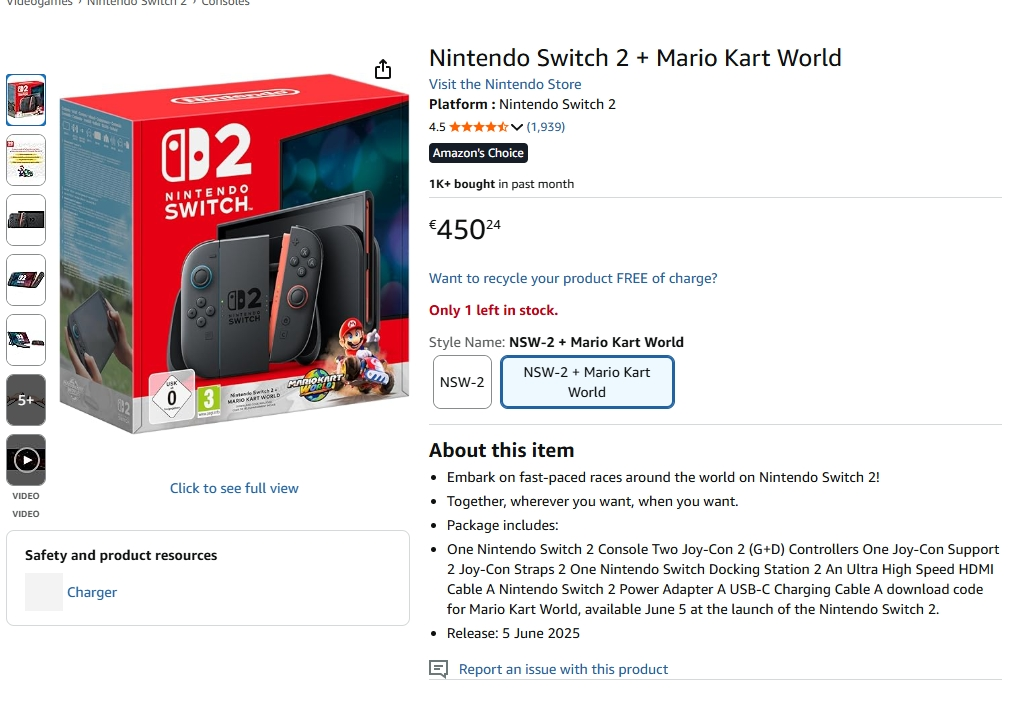Select the third thumbnail showing docked console

26,220
